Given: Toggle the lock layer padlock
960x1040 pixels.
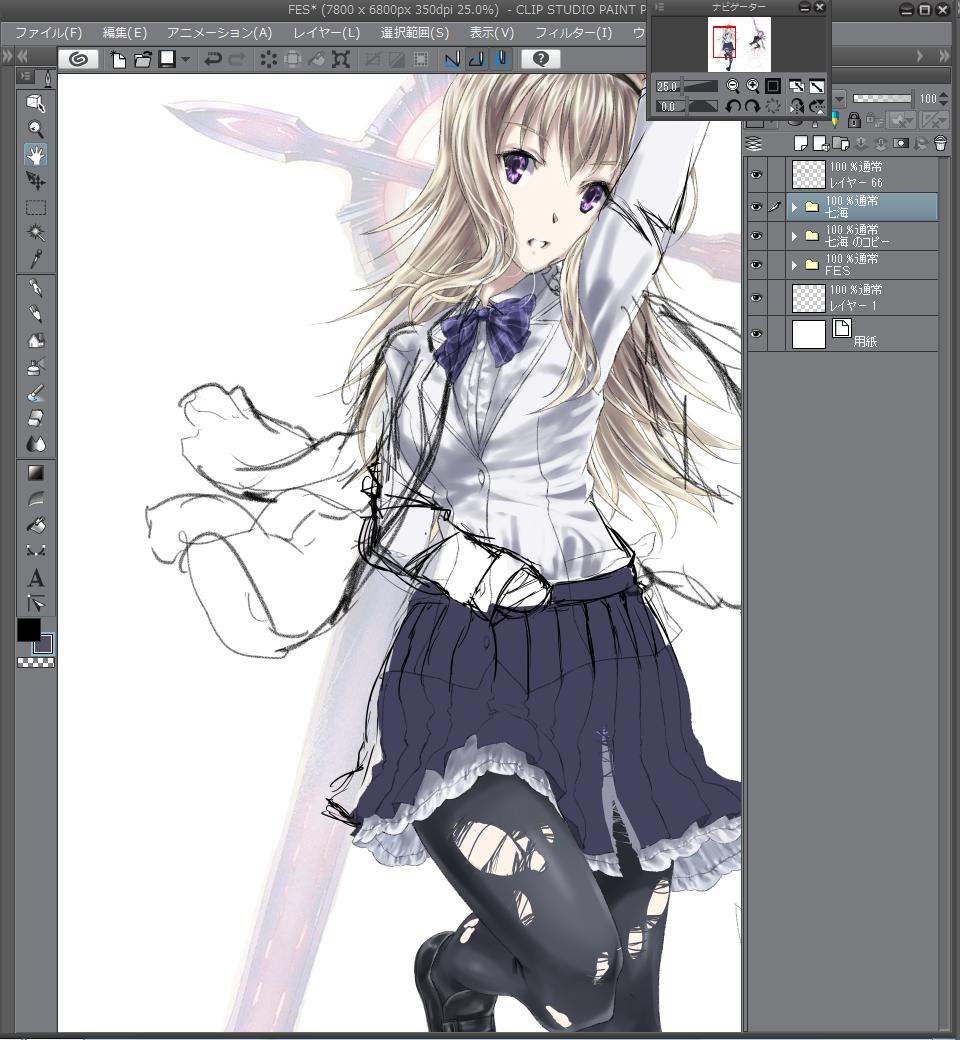Looking at the screenshot, I should point(855,120).
